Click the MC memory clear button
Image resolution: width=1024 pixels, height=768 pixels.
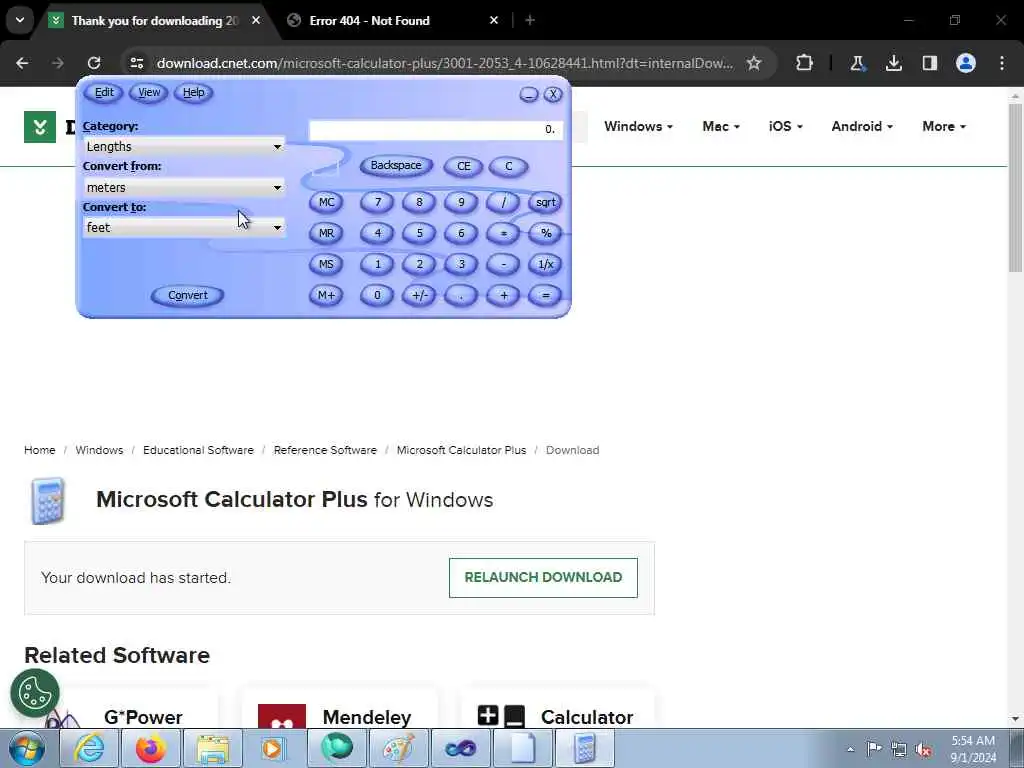(326, 202)
